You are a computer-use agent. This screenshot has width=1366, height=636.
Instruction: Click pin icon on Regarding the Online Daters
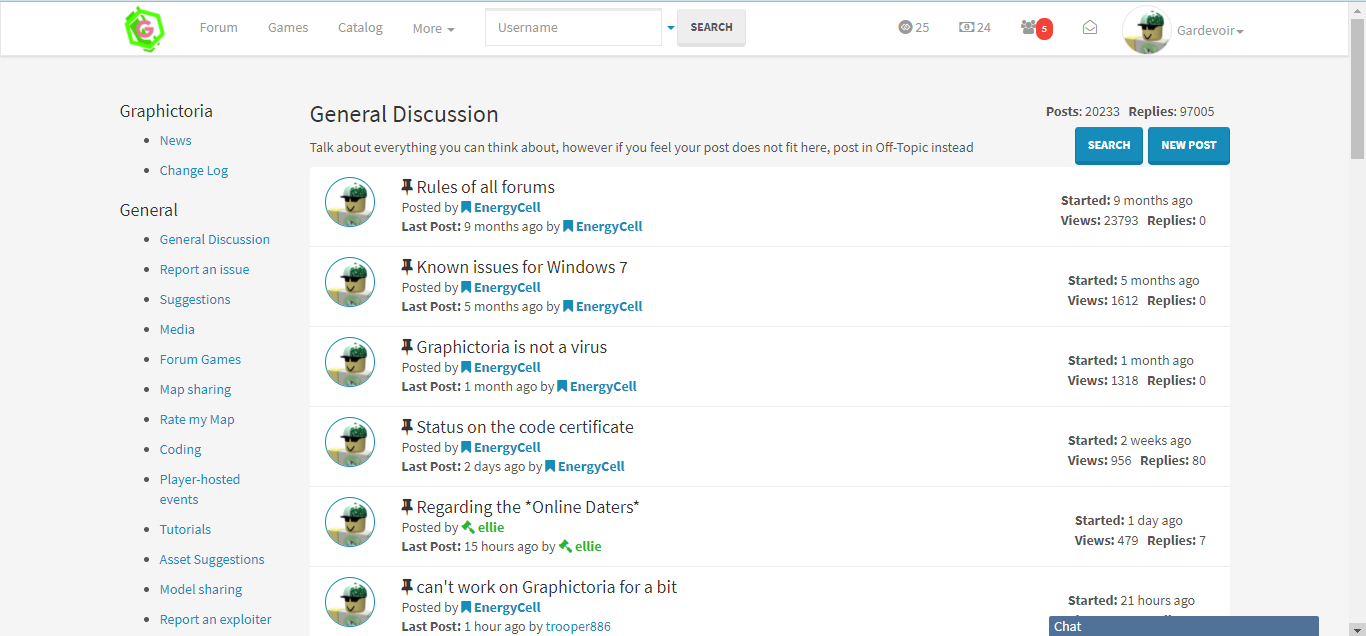click(407, 507)
